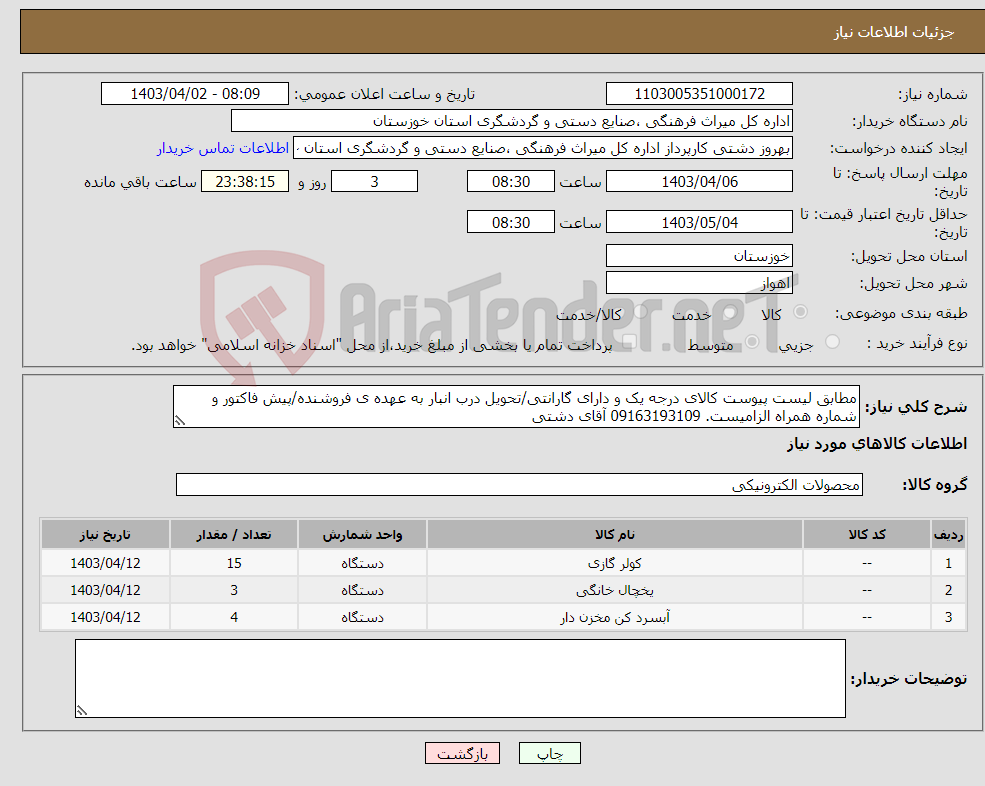Click the announcement date field 1403/04/02 - 08:09
985x786 pixels.
[195, 94]
